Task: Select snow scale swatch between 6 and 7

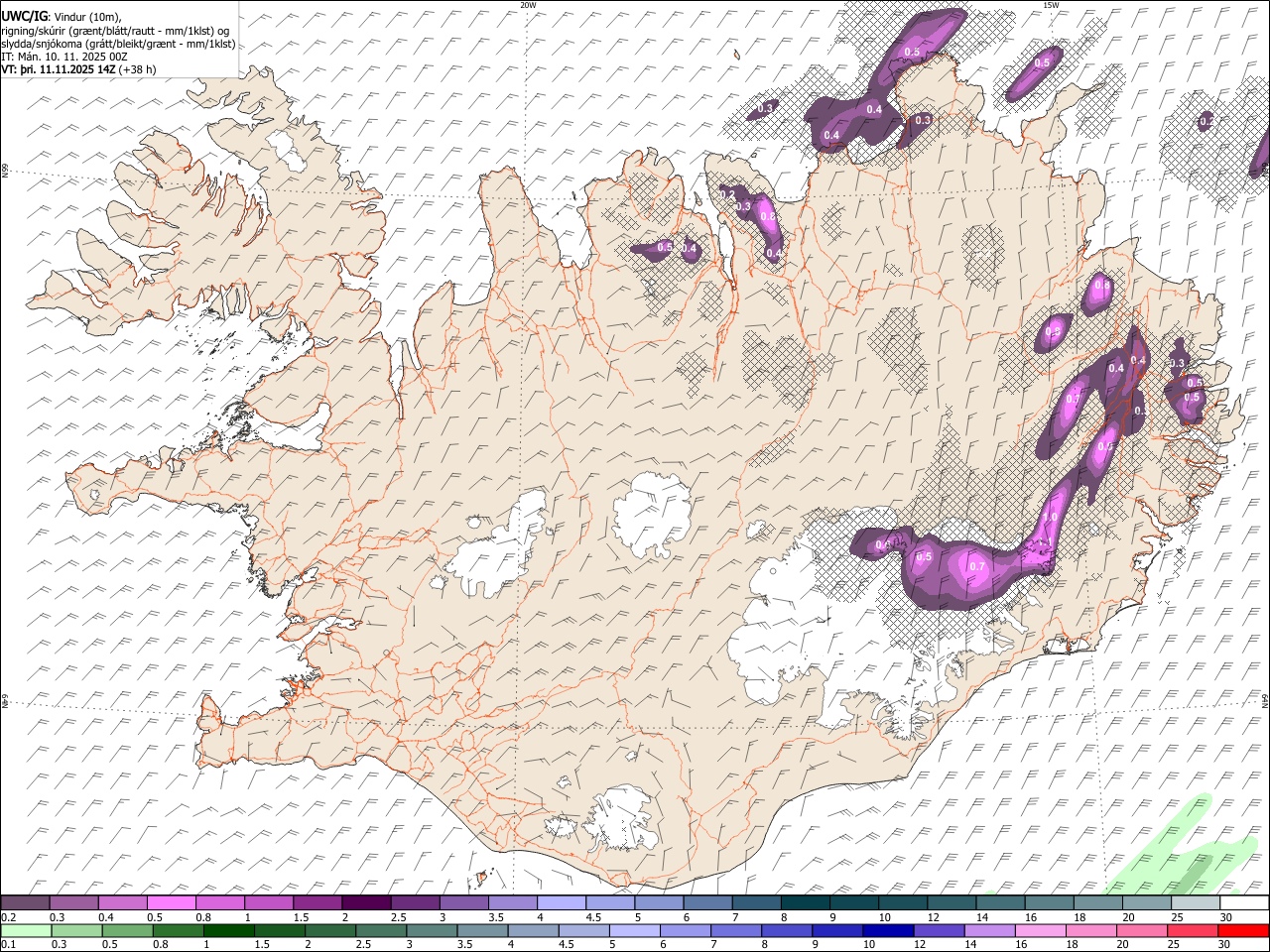Action: pyautogui.click(x=707, y=903)
